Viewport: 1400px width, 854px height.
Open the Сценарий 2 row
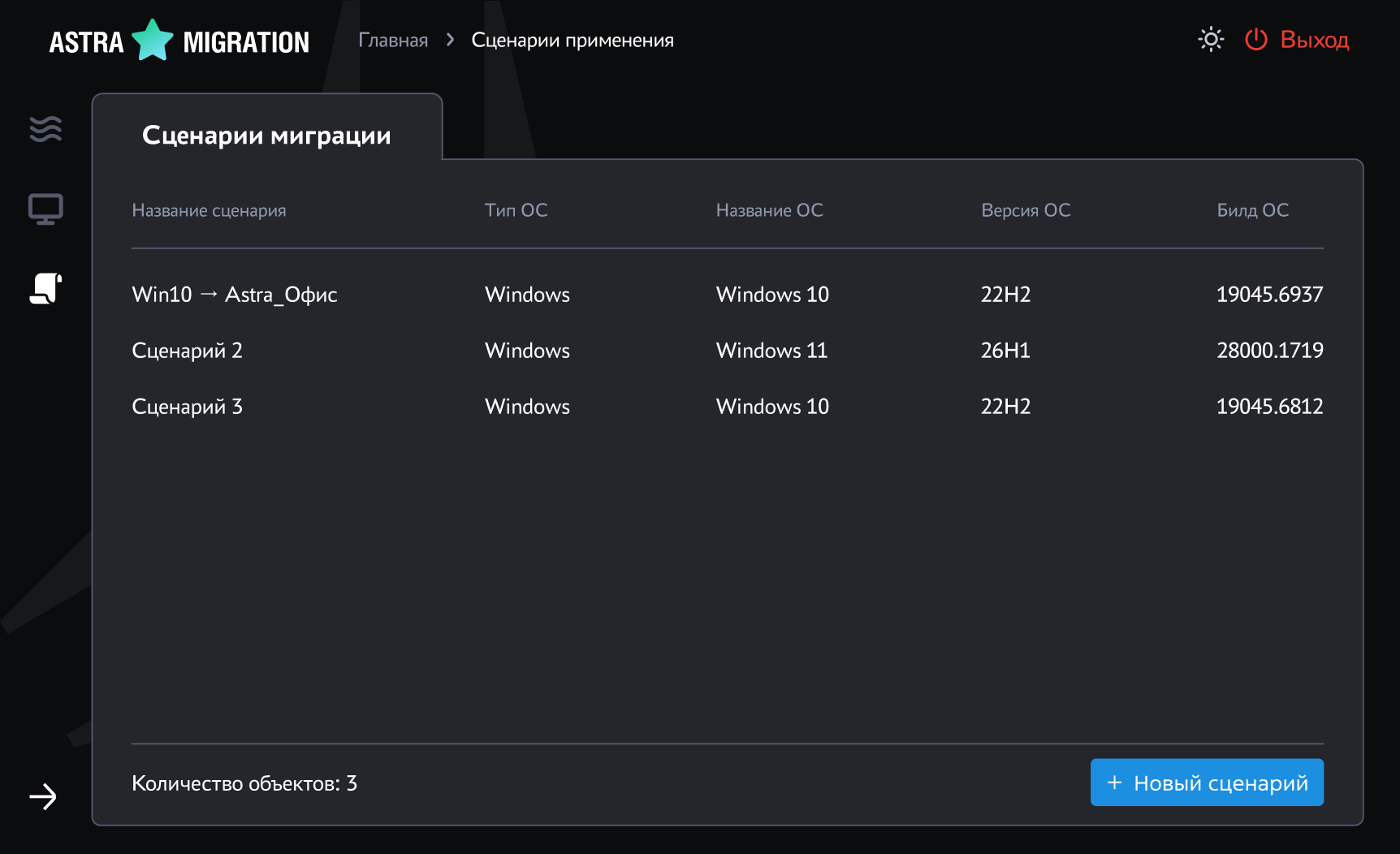(x=188, y=351)
